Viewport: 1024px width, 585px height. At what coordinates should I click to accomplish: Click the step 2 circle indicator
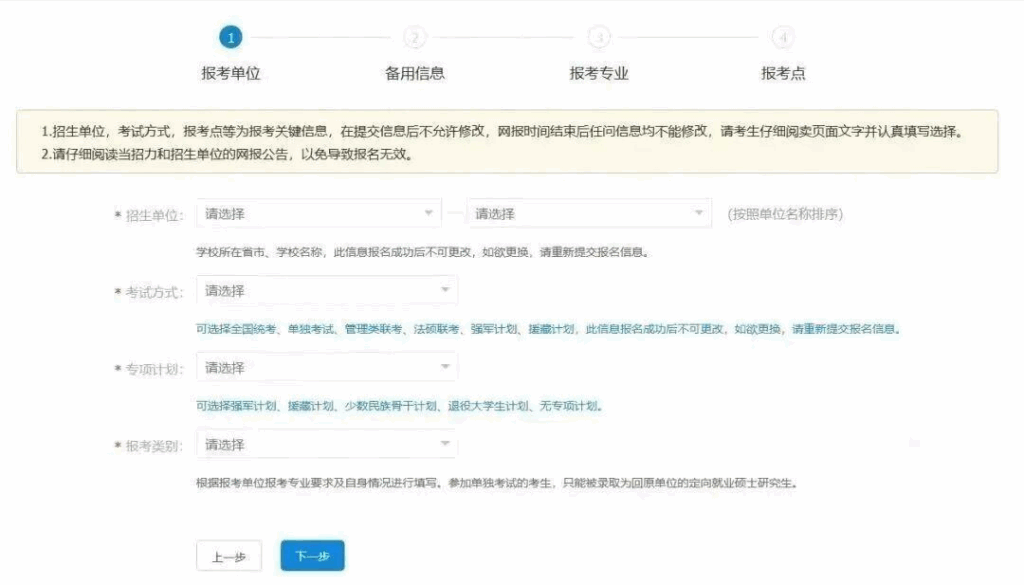[415, 37]
